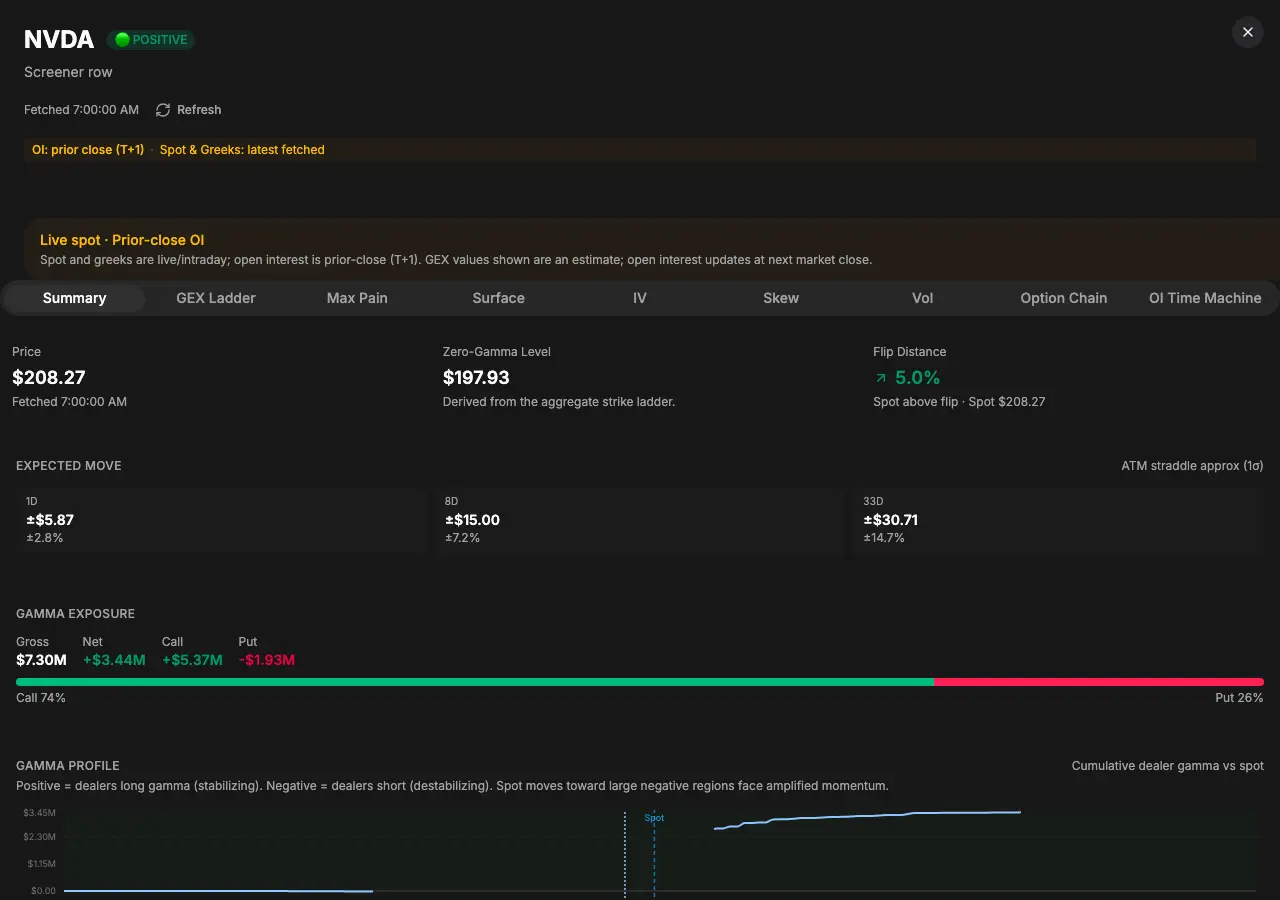
Task: Click the Refresh button label
Action: 199,110
